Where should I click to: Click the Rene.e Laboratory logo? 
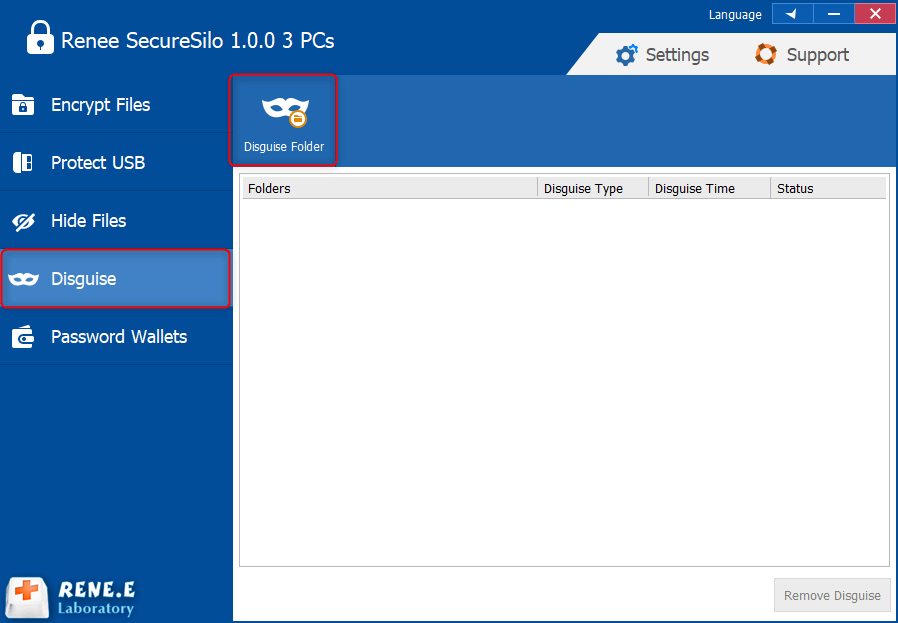point(70,597)
